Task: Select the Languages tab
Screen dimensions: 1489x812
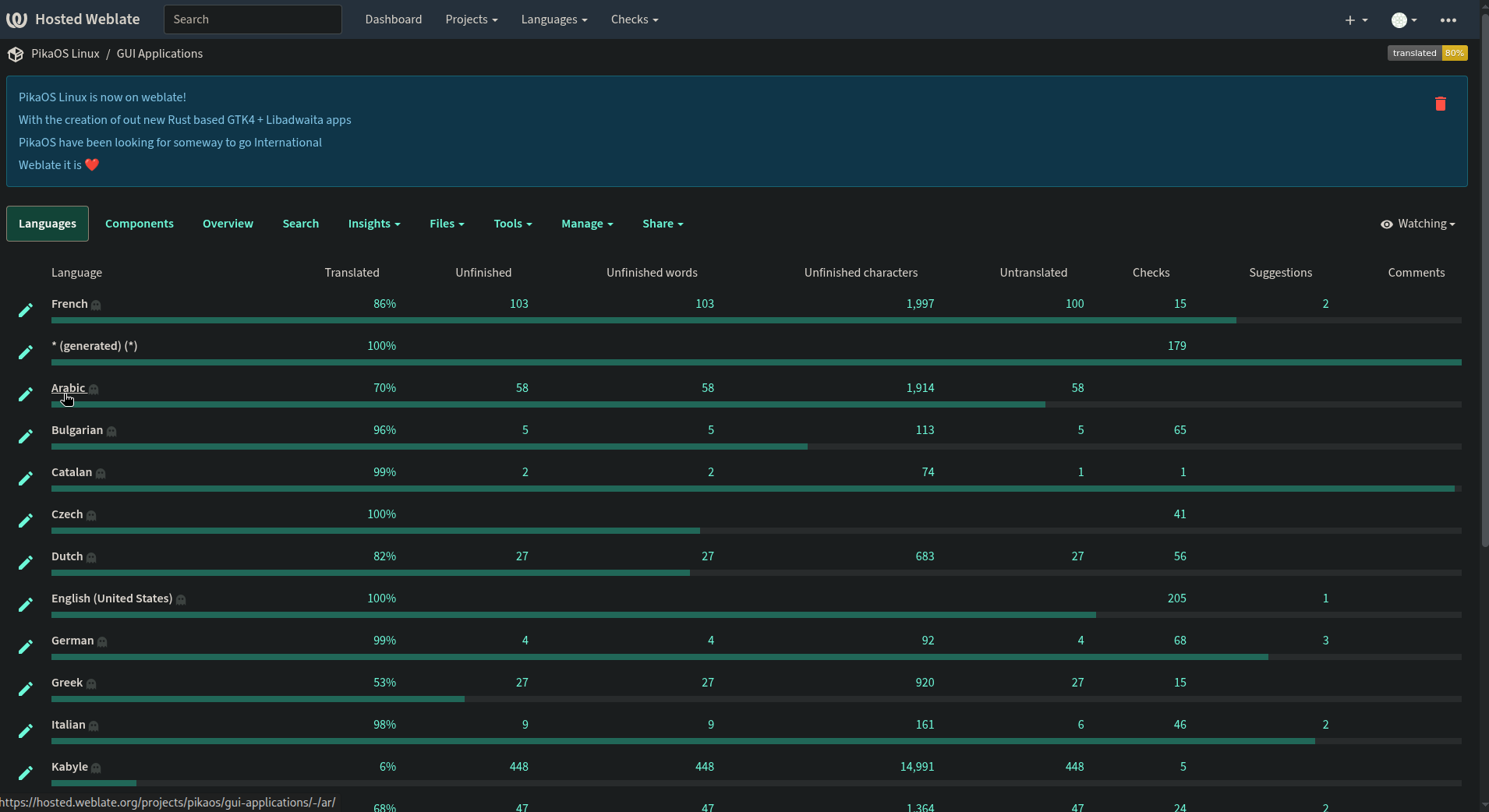Action: [x=48, y=224]
